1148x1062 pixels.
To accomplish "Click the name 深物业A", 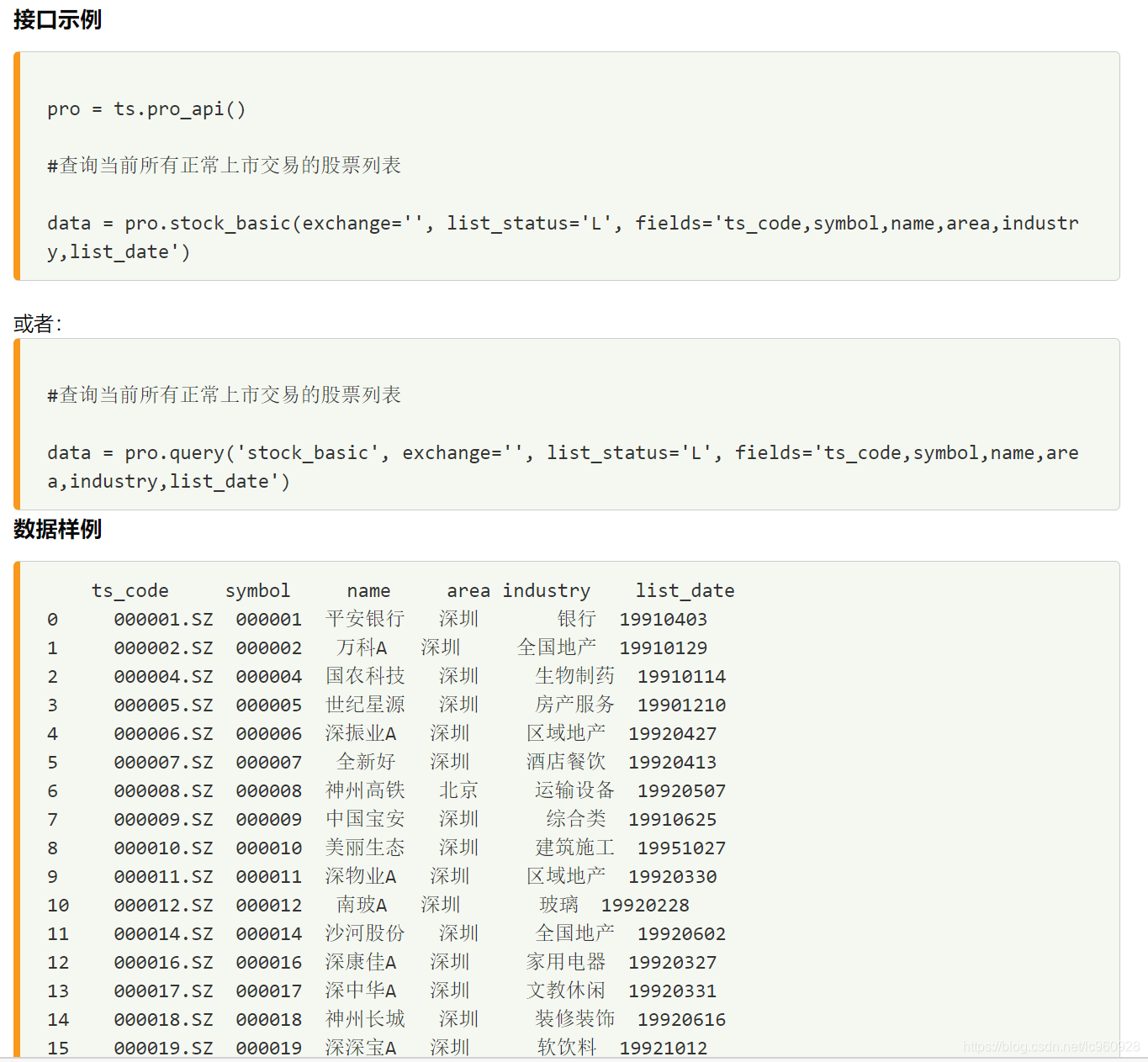I will click(x=361, y=877).
